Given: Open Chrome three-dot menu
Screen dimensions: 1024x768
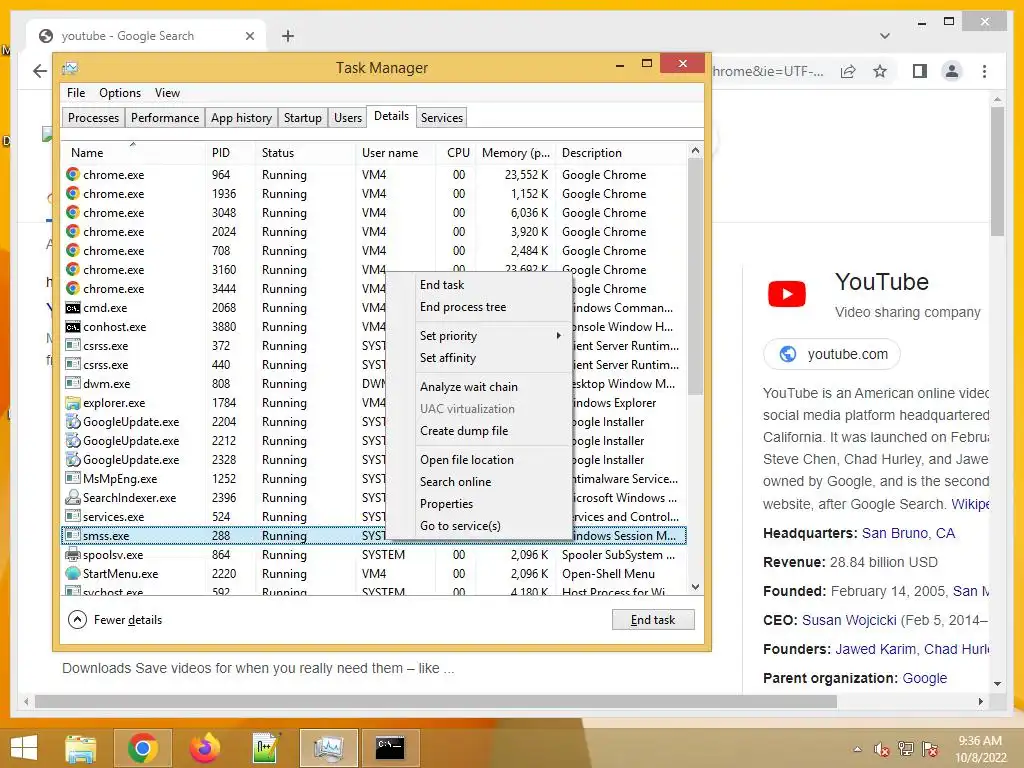Looking at the screenshot, I should click(984, 71).
